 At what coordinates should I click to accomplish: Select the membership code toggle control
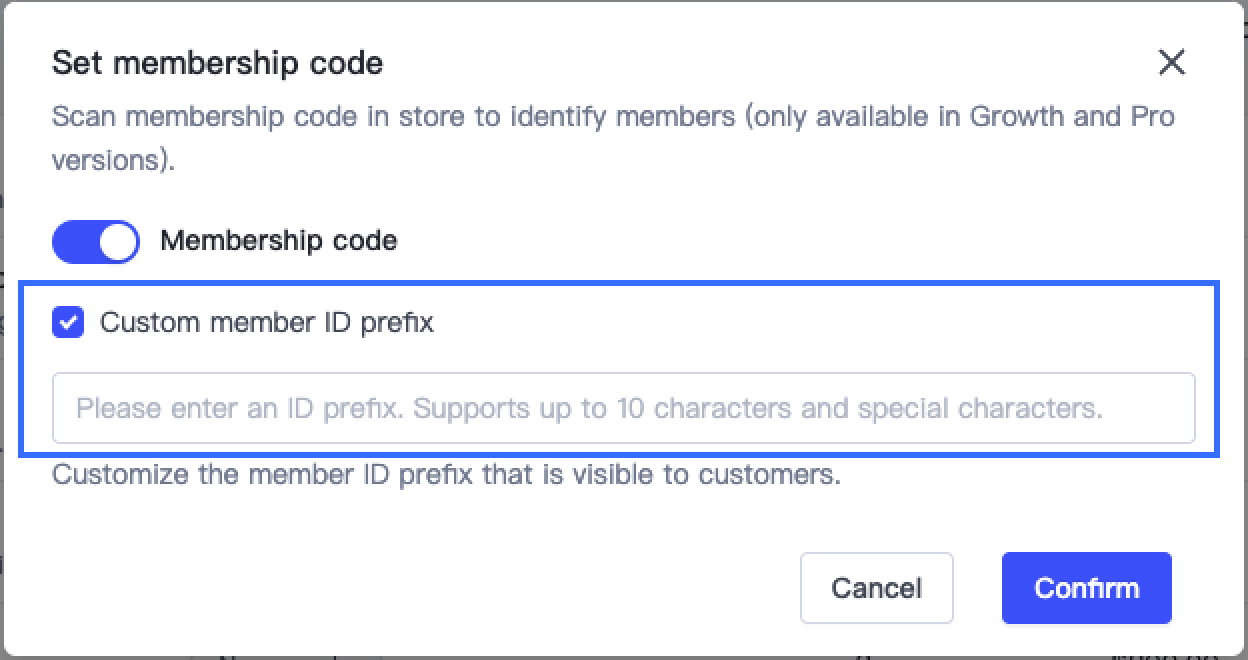click(x=95, y=241)
